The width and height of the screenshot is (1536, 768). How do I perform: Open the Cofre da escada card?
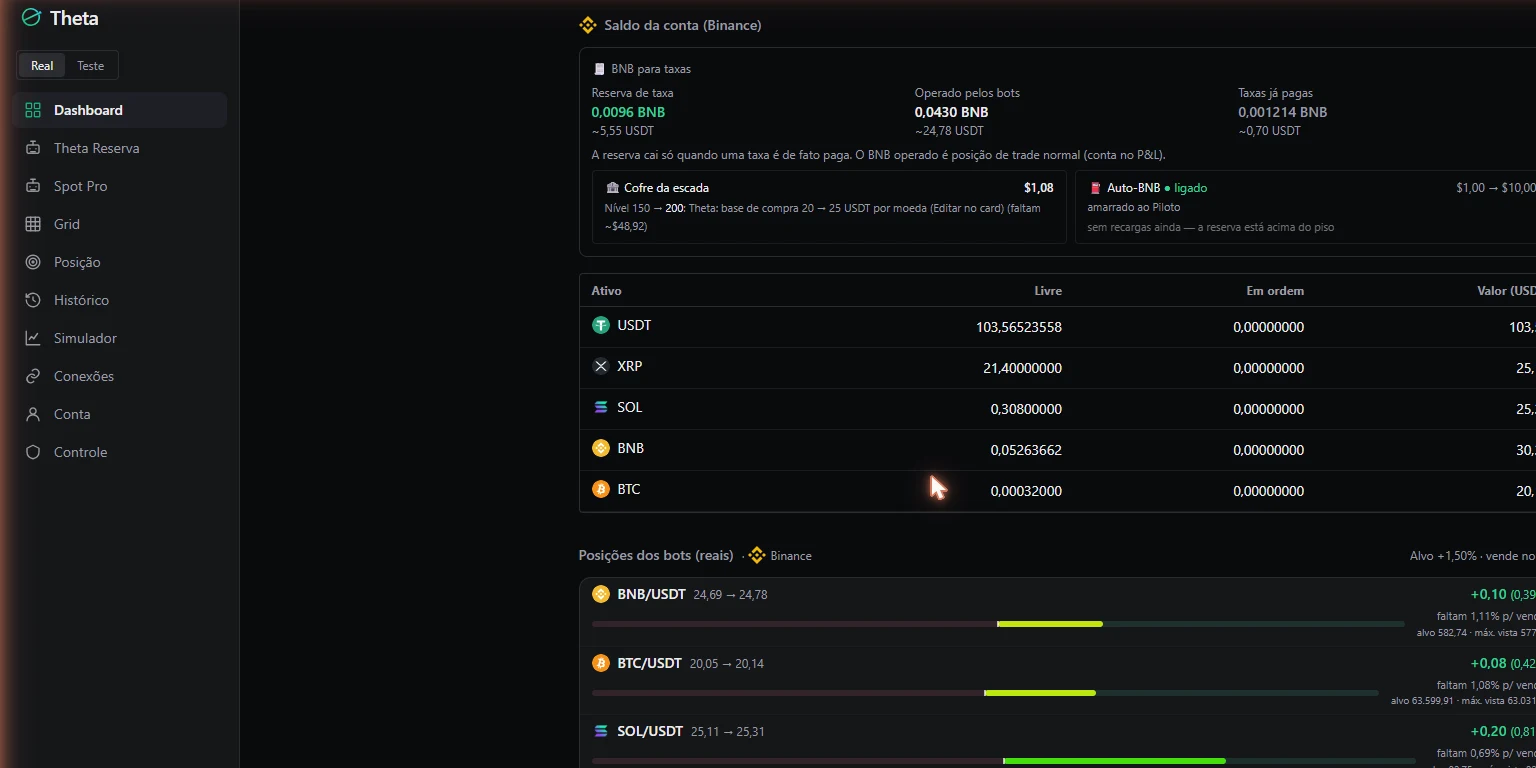829,207
